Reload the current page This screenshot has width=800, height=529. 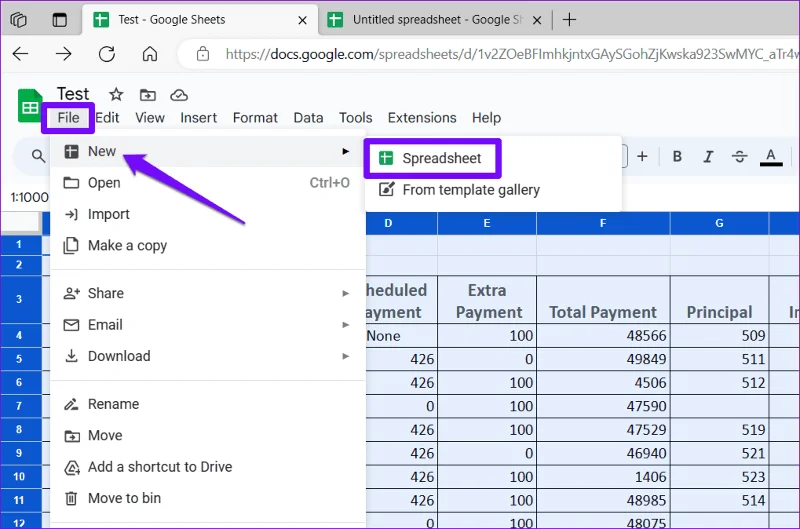pos(107,54)
